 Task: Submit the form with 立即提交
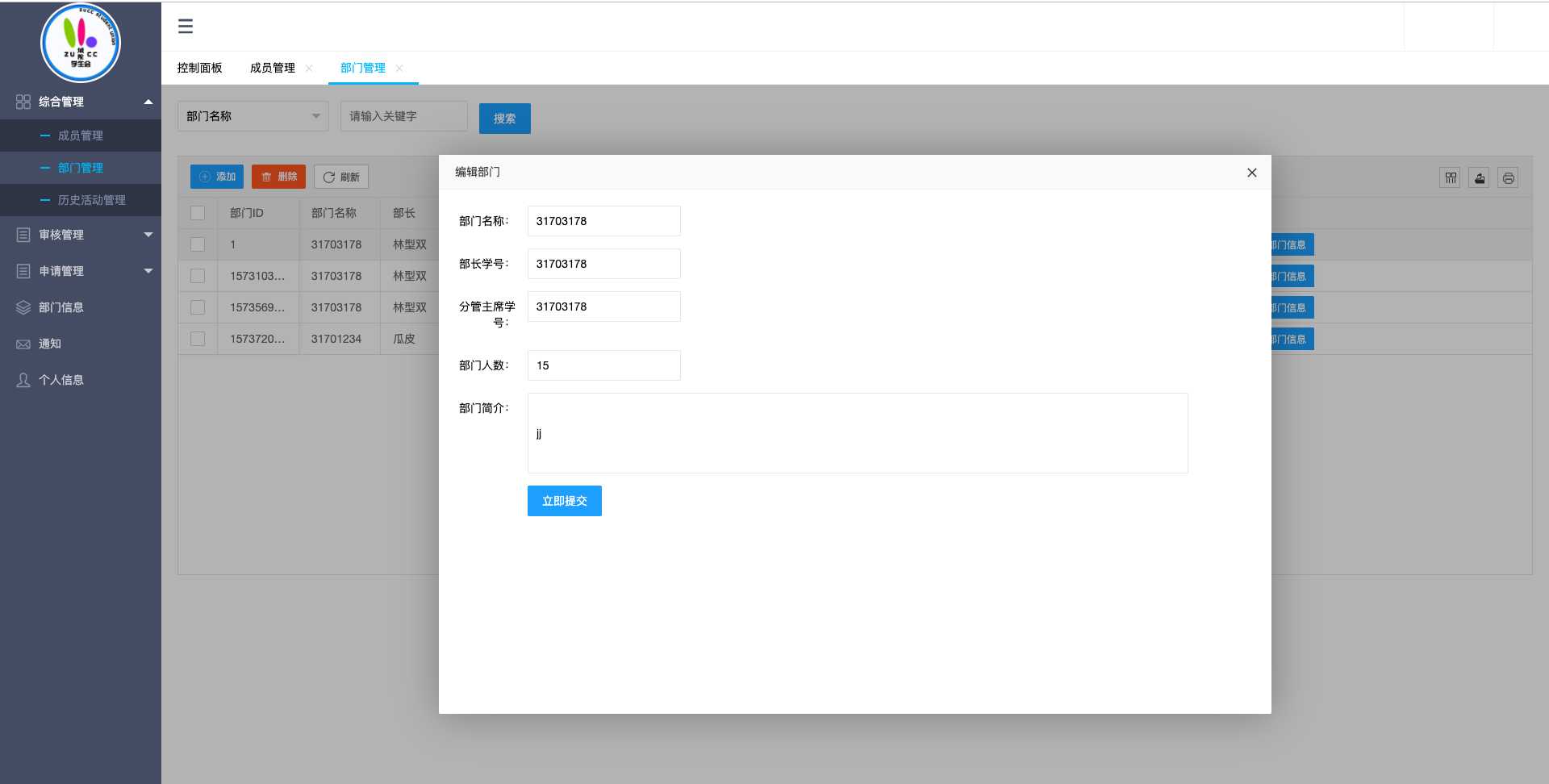pos(565,501)
